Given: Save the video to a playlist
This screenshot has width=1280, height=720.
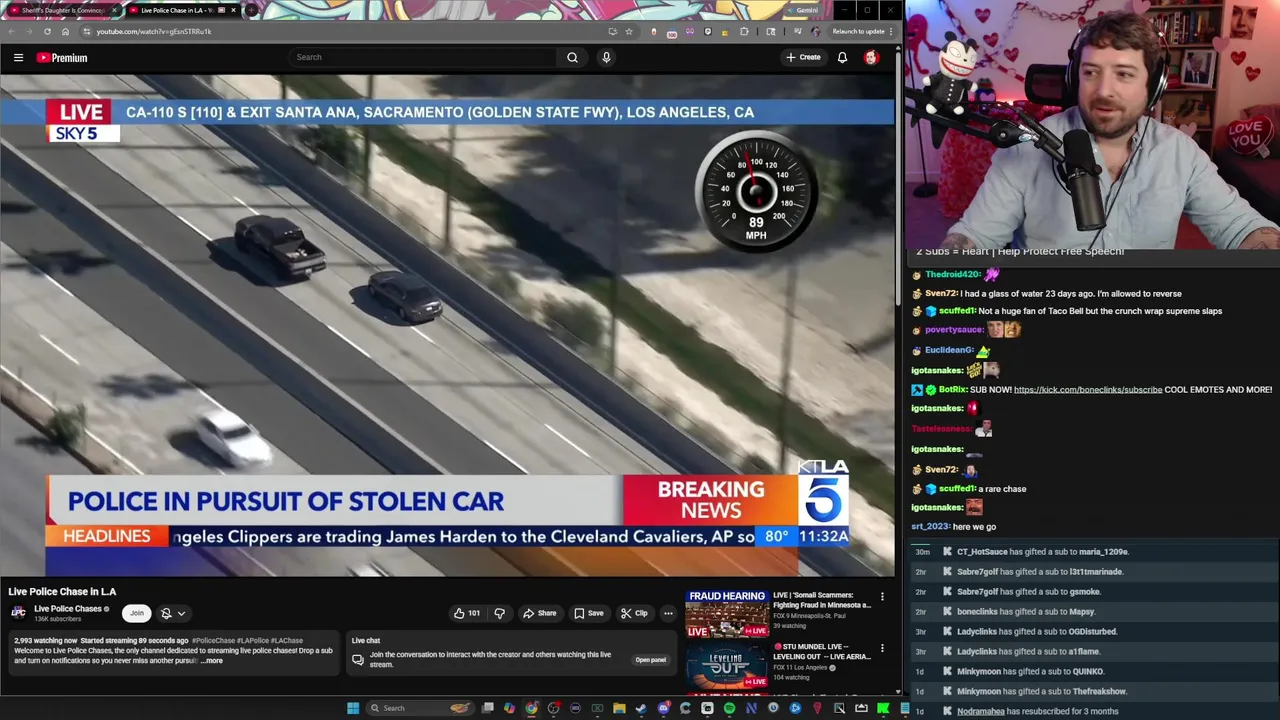Looking at the screenshot, I should [587, 613].
